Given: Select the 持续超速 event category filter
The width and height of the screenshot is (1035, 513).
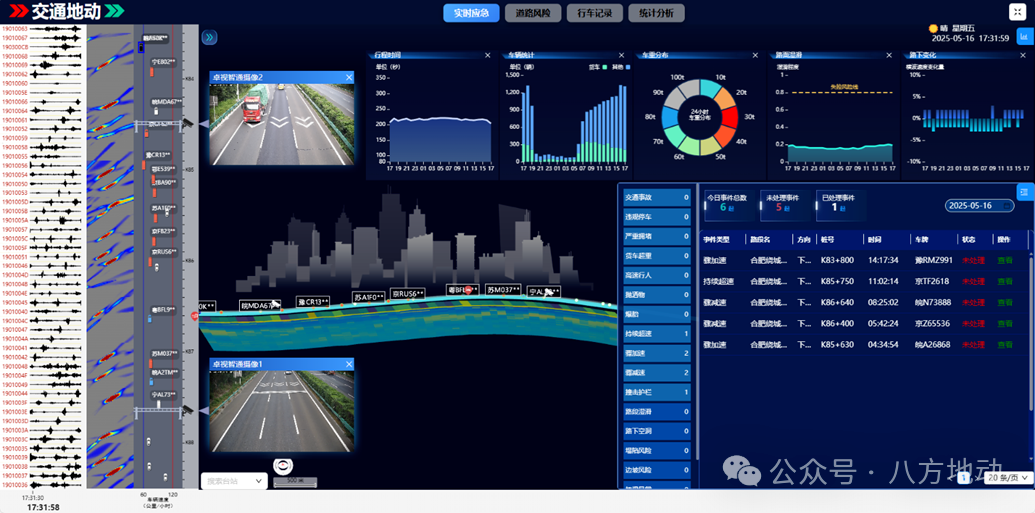Looking at the screenshot, I should [655, 333].
